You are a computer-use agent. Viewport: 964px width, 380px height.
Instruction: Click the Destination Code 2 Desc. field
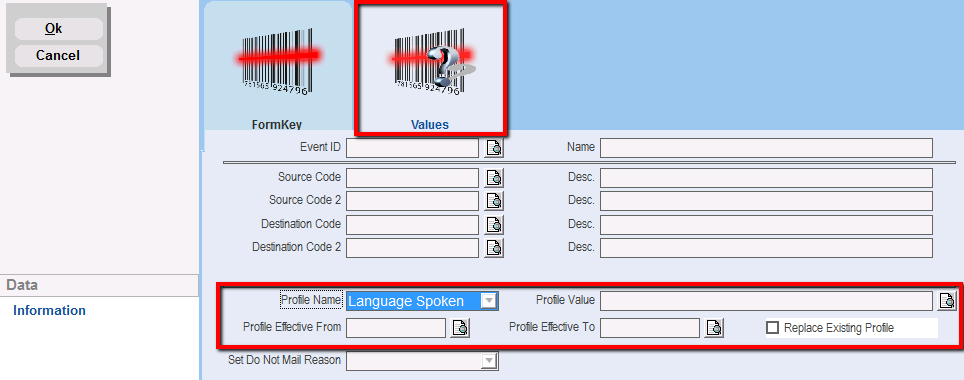point(766,248)
